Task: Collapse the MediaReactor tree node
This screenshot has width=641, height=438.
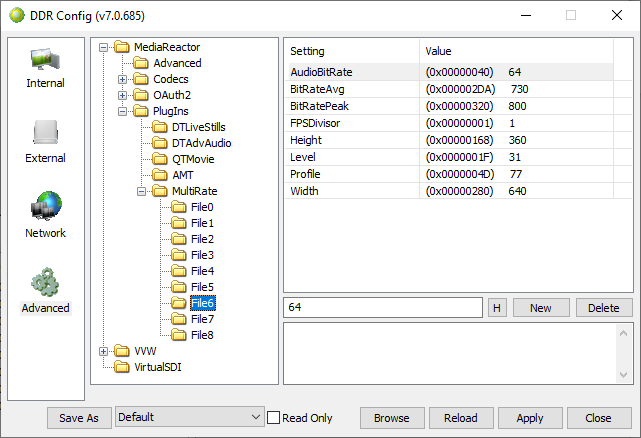Action: 103,47
